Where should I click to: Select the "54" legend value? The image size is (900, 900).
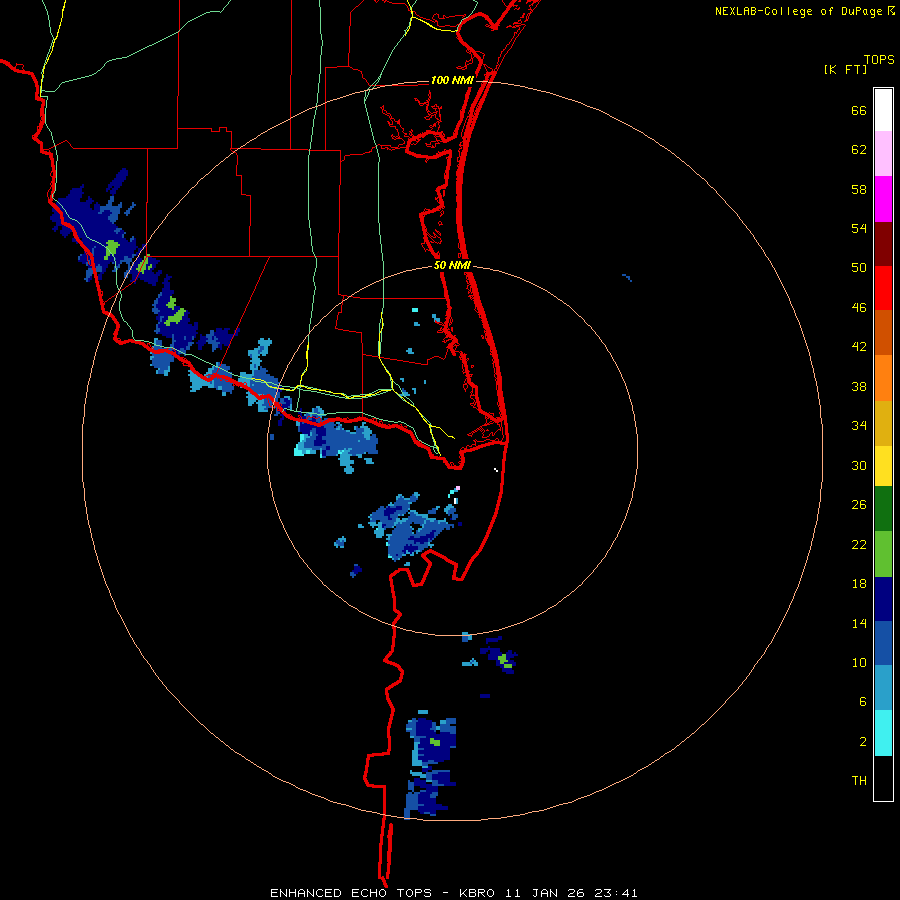click(859, 228)
